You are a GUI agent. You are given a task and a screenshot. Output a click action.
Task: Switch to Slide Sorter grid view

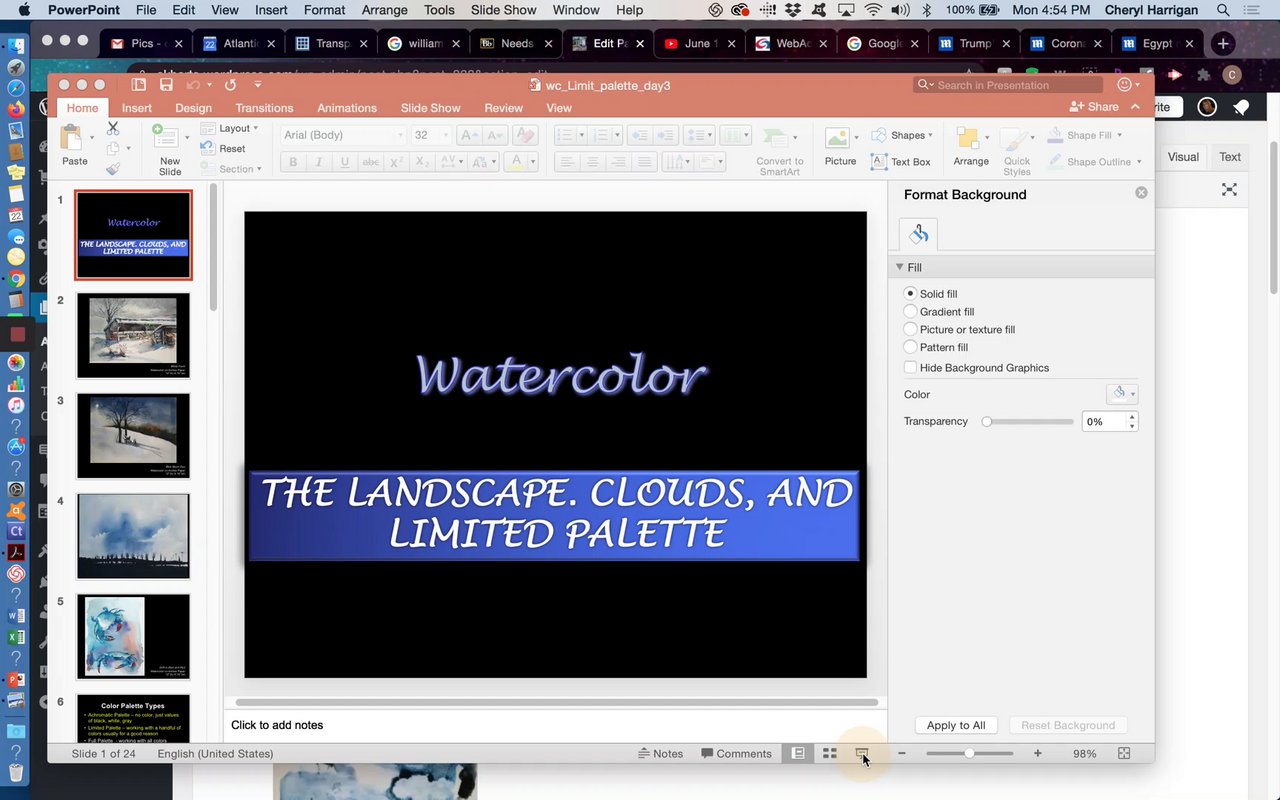pos(829,753)
